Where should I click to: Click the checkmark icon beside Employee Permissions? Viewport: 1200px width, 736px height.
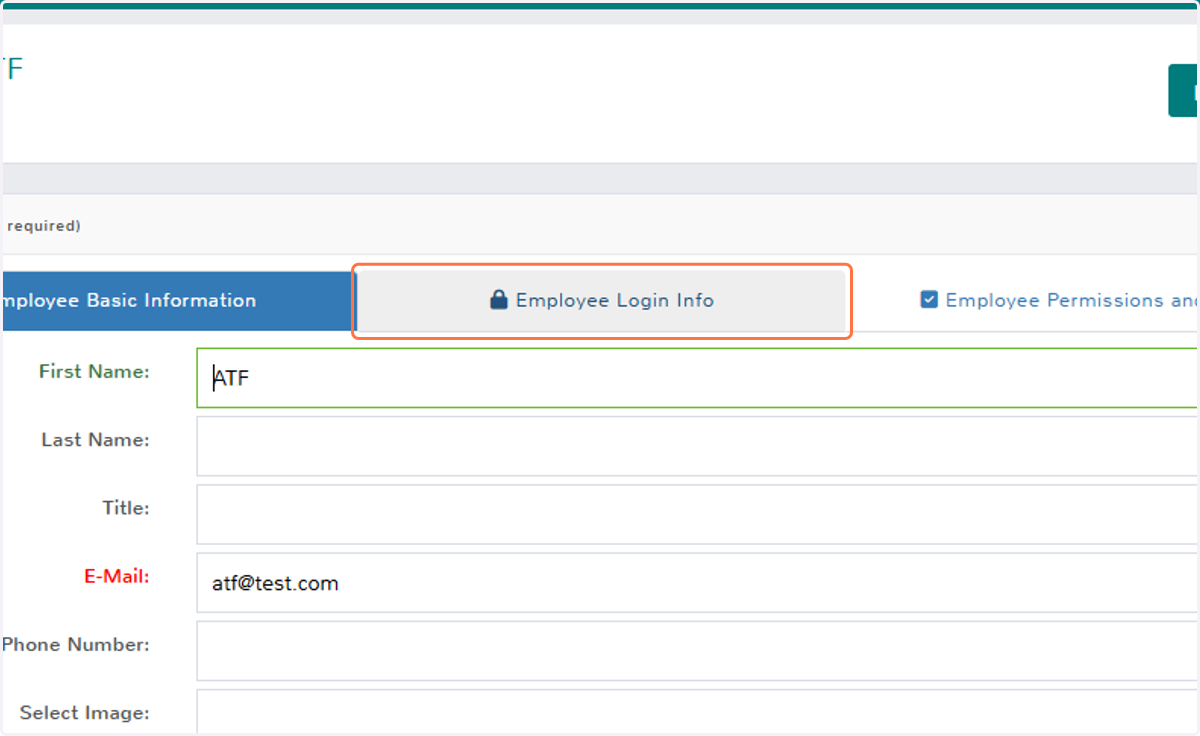click(929, 299)
